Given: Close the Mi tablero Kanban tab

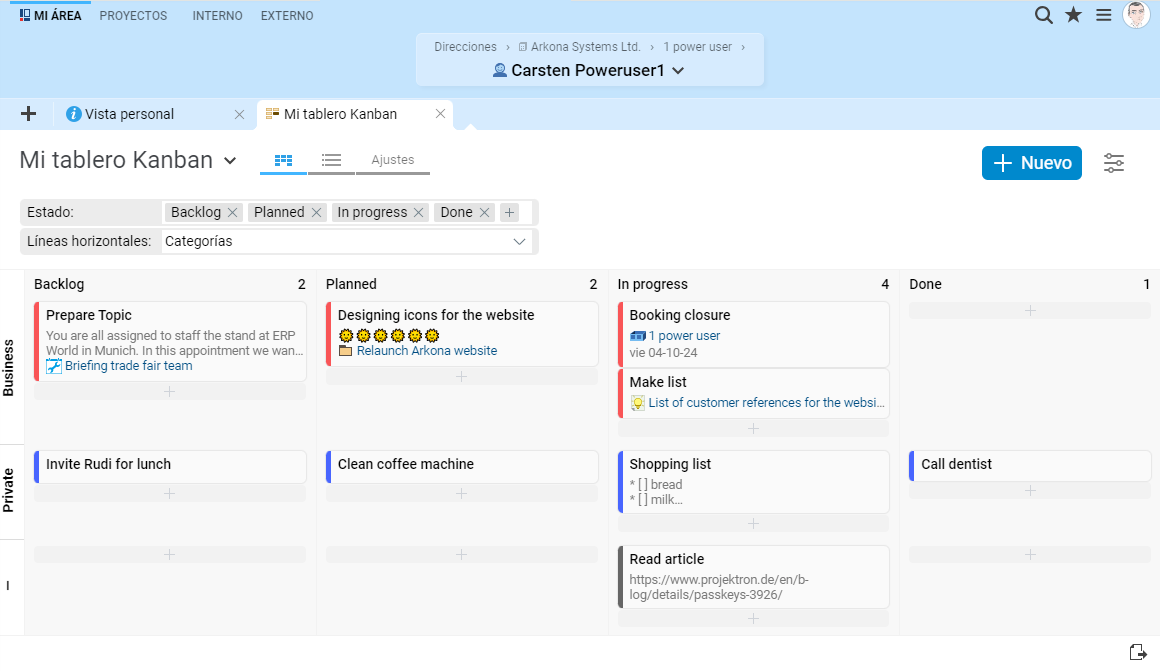Looking at the screenshot, I should click(440, 113).
